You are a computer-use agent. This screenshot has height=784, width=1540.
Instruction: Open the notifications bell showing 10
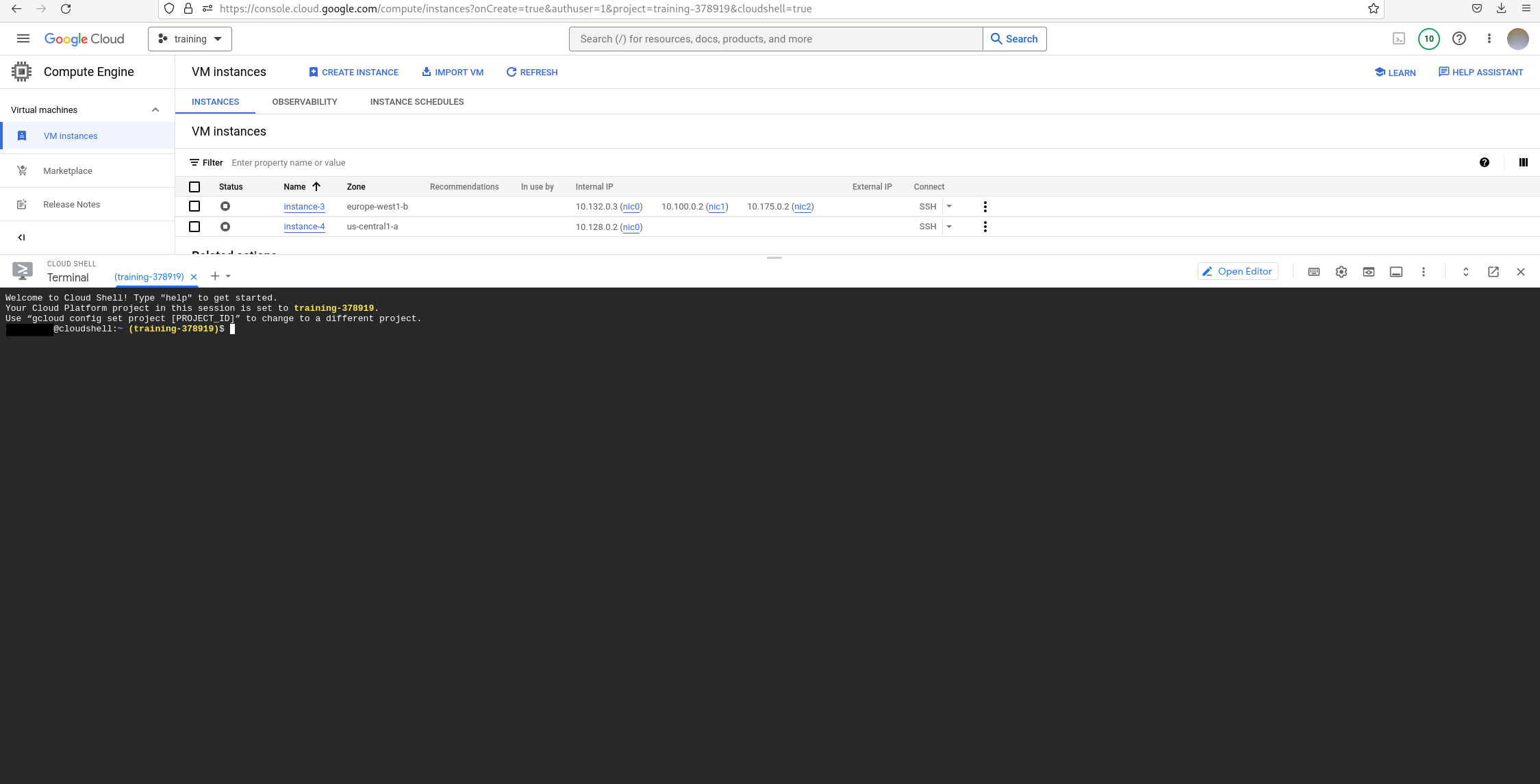1428,38
